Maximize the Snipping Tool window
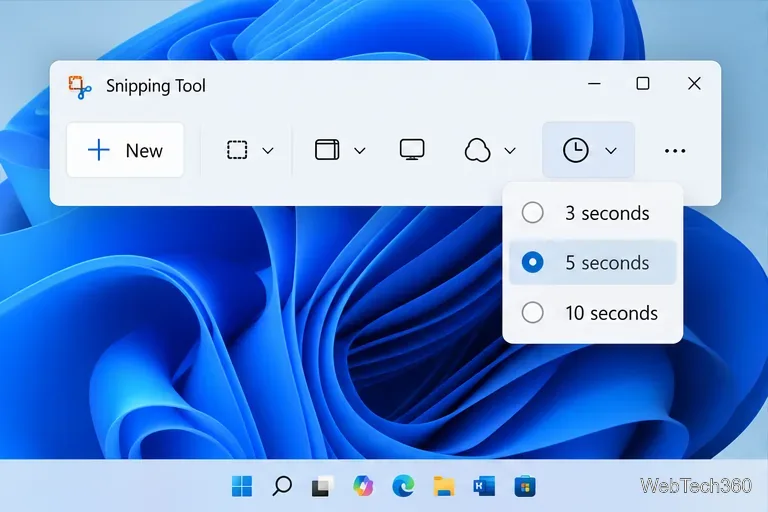The height and width of the screenshot is (512, 768). [x=643, y=84]
